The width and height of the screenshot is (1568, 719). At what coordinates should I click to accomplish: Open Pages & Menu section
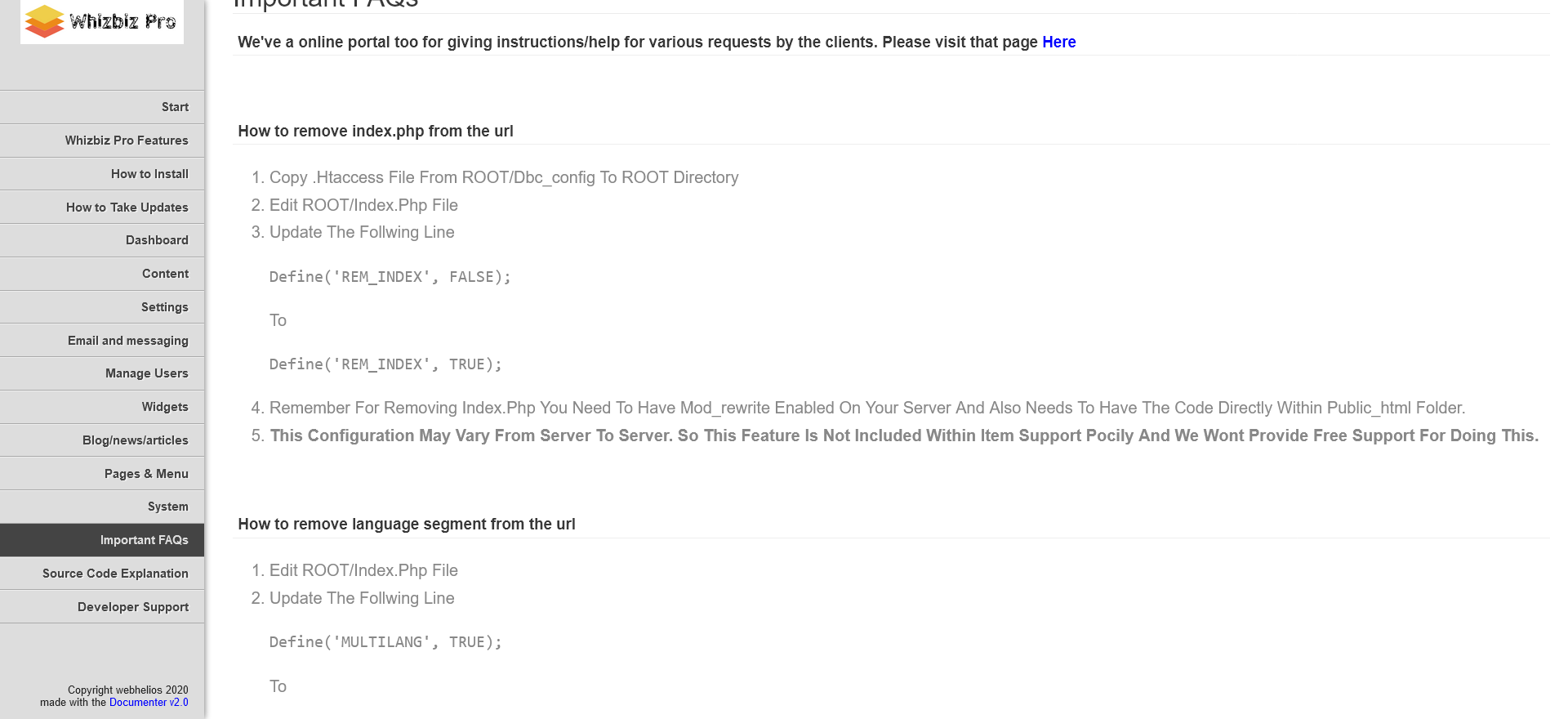pos(102,474)
